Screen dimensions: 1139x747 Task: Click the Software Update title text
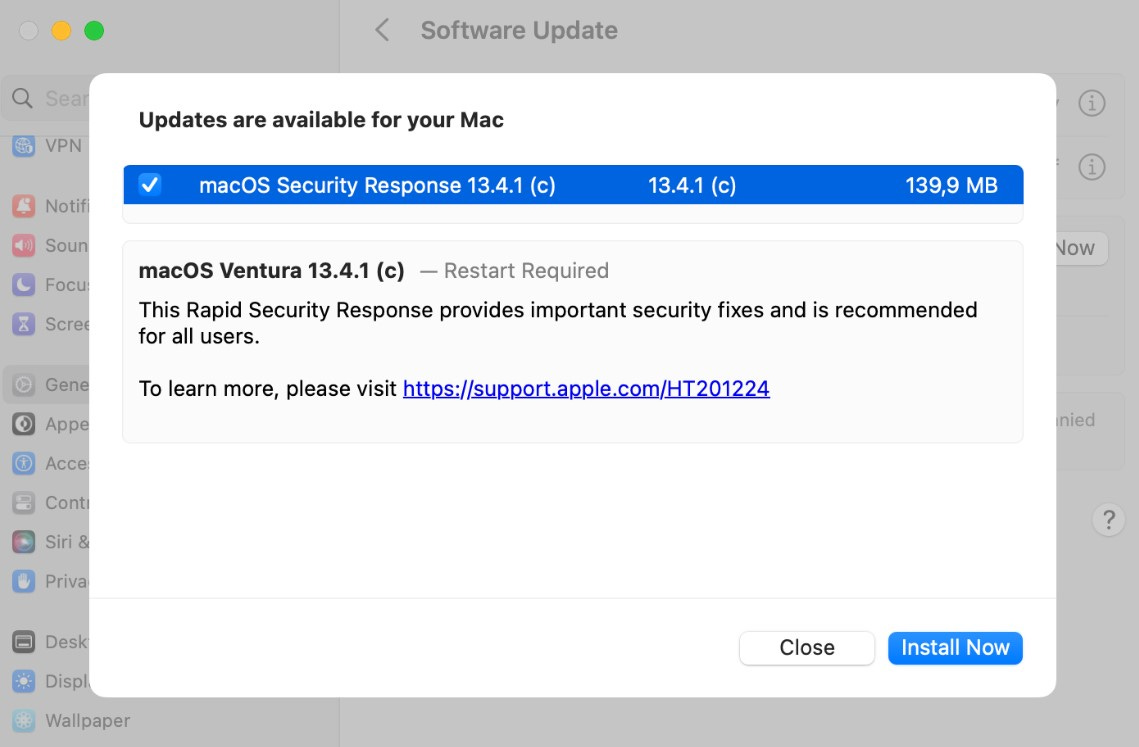(x=519, y=31)
